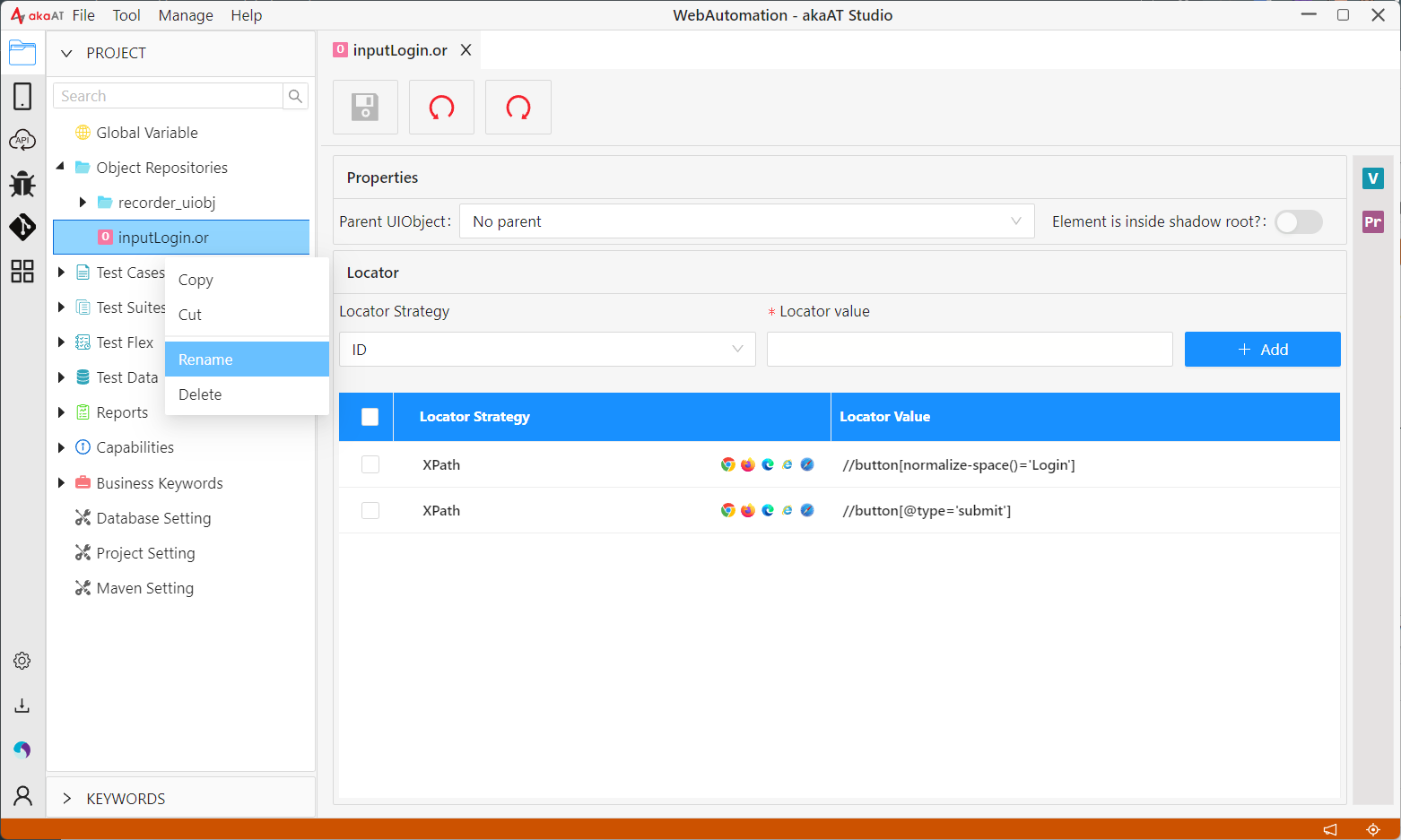Click the teal V panel icon
Image resolution: width=1401 pixels, height=840 pixels.
[1372, 178]
